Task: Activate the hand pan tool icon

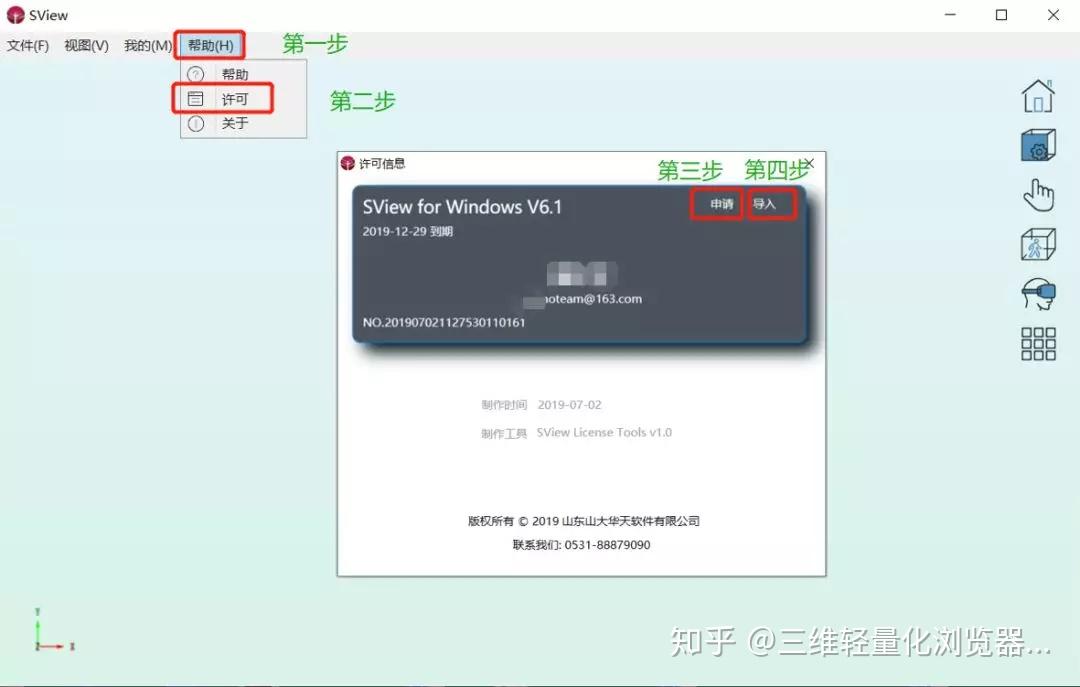Action: click(1038, 194)
